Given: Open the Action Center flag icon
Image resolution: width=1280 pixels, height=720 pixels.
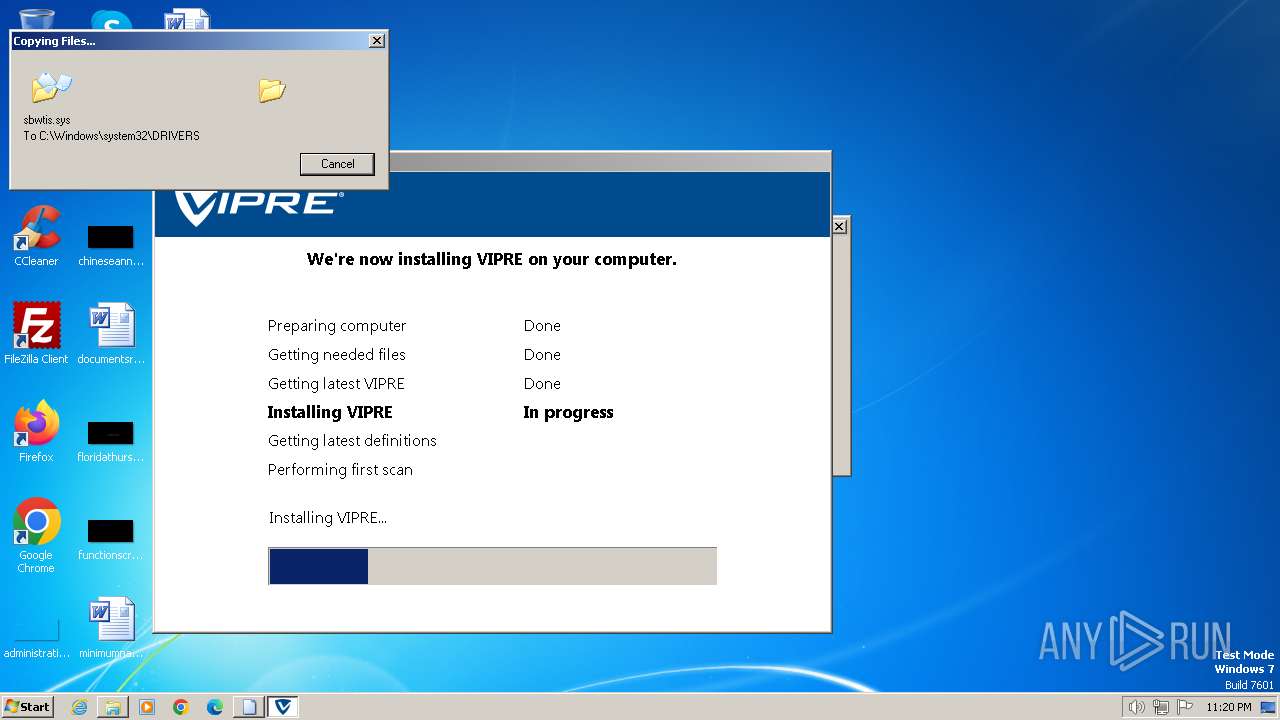Looking at the screenshot, I should coord(1185,707).
